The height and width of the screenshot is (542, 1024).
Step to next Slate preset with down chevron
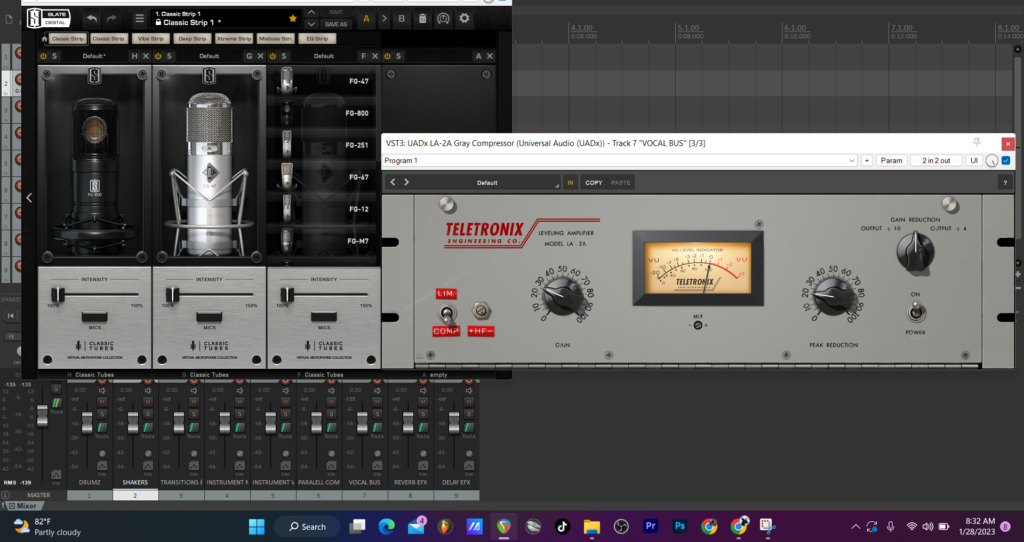(312, 24)
